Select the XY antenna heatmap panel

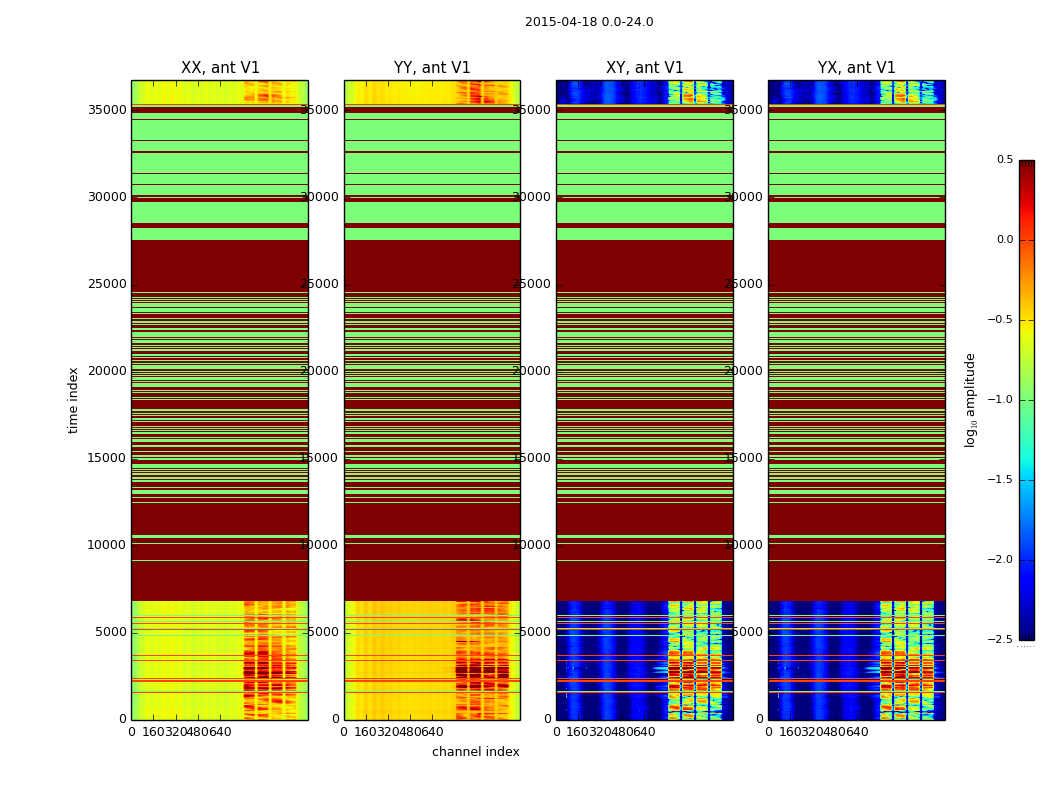tap(645, 400)
